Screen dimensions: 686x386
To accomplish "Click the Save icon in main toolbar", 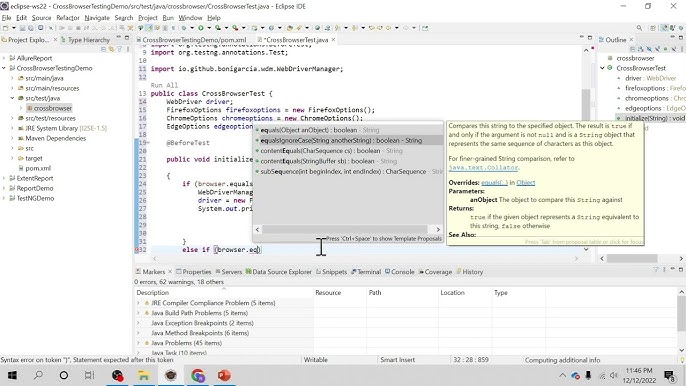I will (x=22, y=28).
